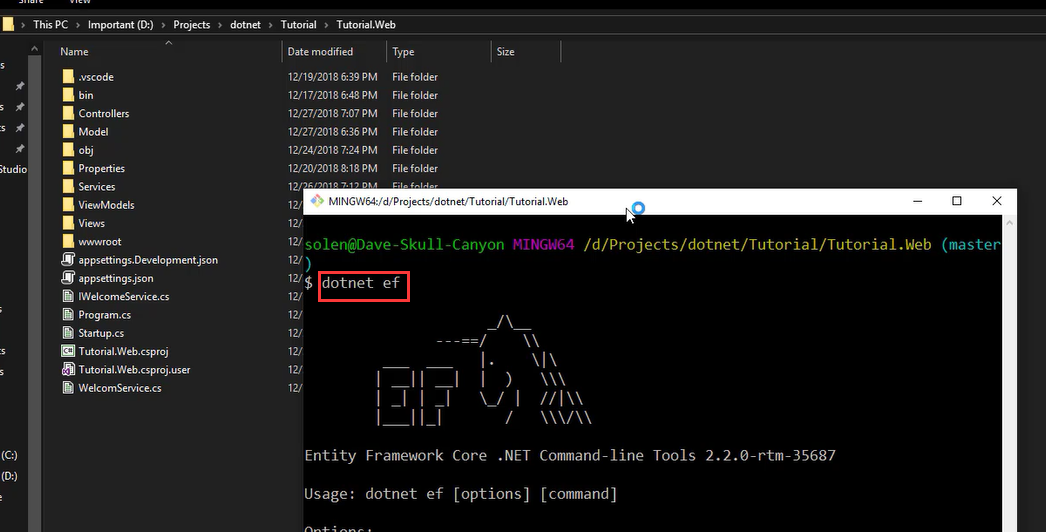Expand the chevron after Projects in breadcrumb
1046x532 pixels.
pyautogui.click(x=220, y=25)
